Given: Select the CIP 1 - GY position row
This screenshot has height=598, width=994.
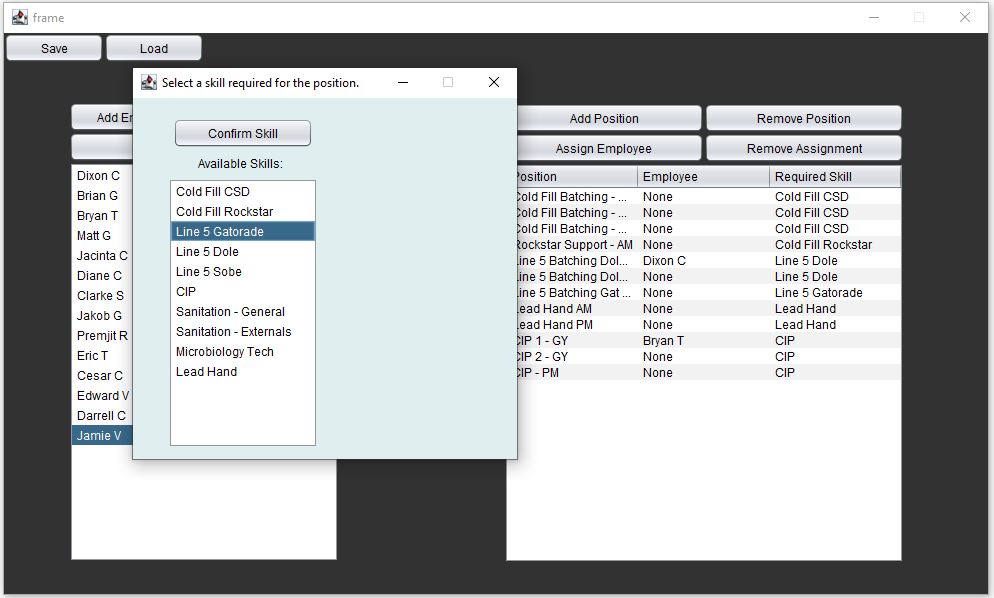Looking at the screenshot, I should click(x=709, y=341).
